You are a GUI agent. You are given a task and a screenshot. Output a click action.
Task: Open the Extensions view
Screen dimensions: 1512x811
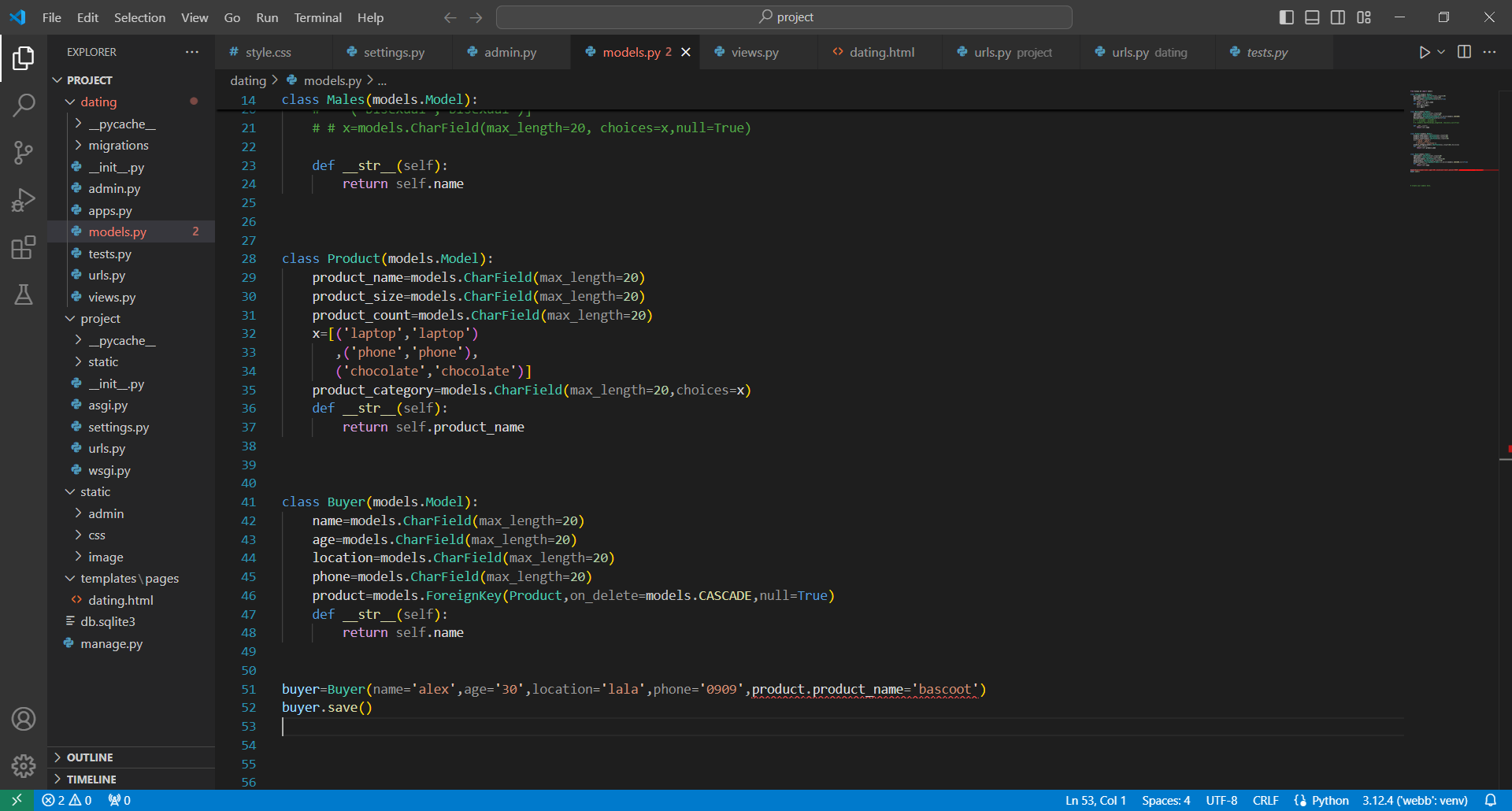click(x=24, y=247)
